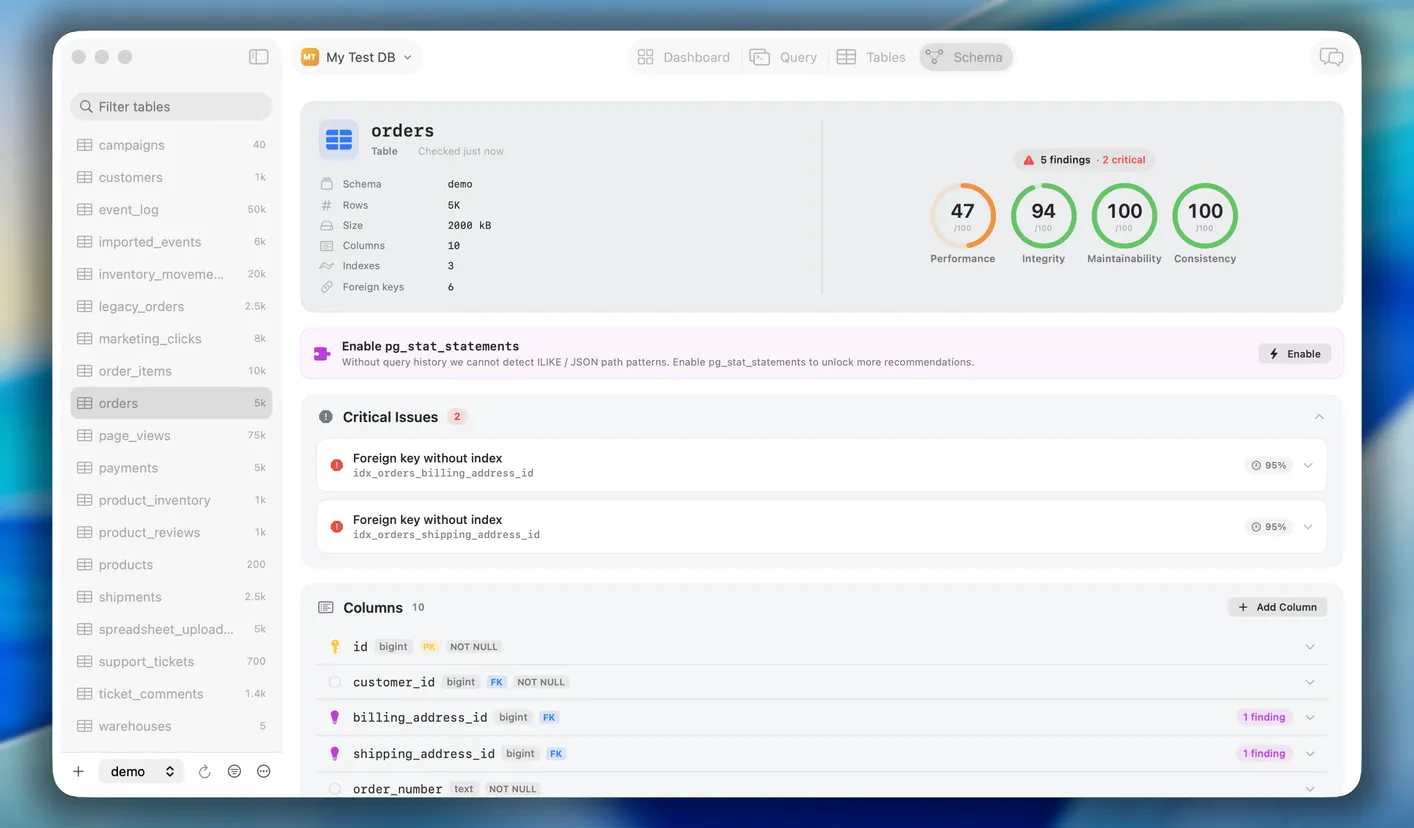The height and width of the screenshot is (828, 1414).
Task: Open the My Test DB connection dropdown
Action: [357, 57]
